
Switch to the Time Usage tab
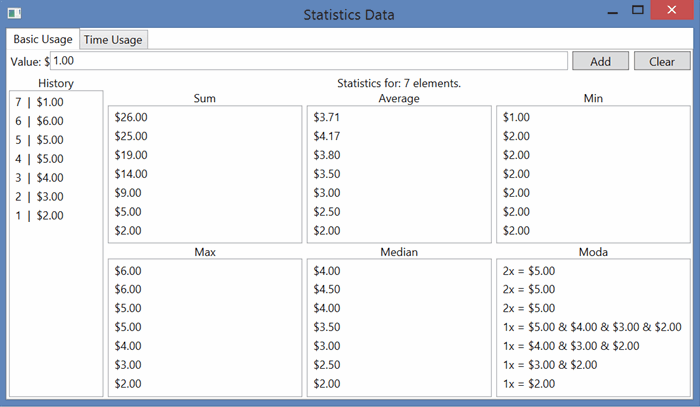(x=113, y=40)
